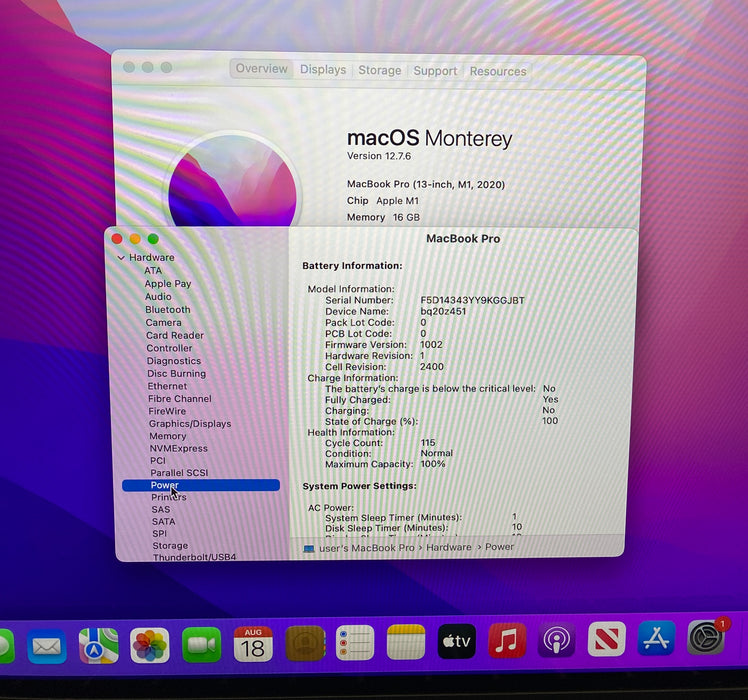The image size is (748, 700).
Task: Collapse the Hardware section in sidebar
Action: 121,258
